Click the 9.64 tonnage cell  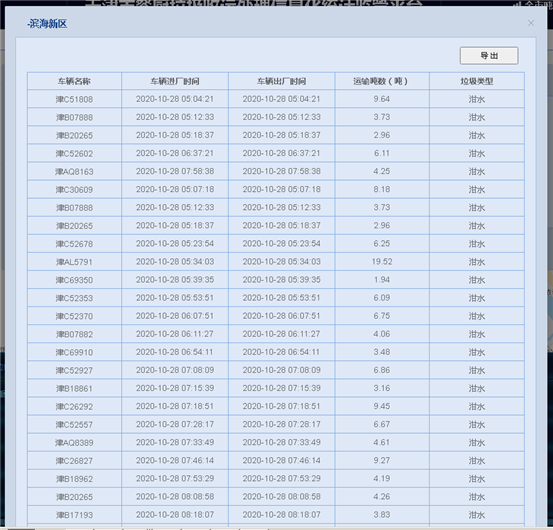[x=382, y=99]
